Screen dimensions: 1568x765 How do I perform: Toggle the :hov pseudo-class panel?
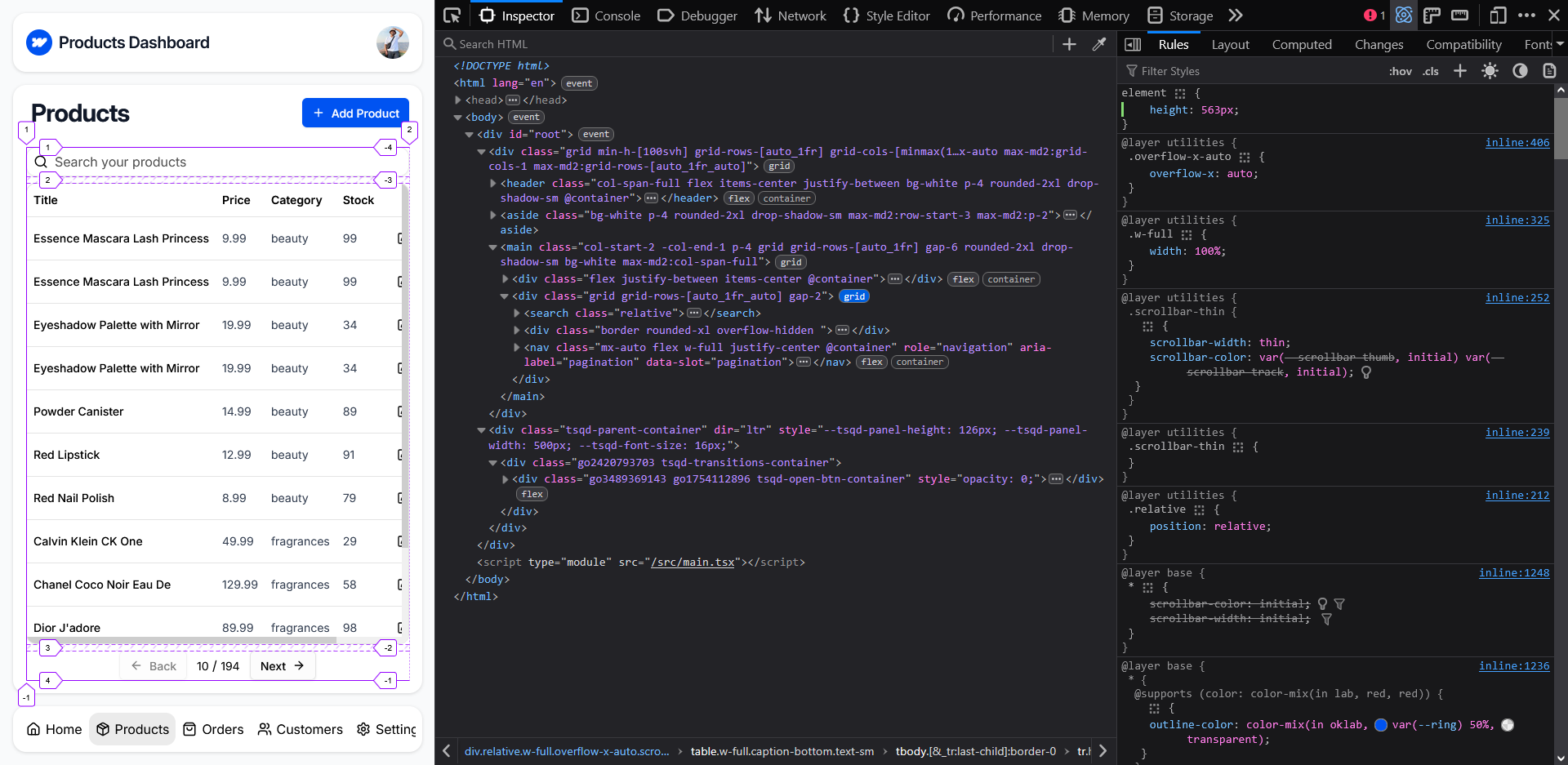tap(1400, 71)
